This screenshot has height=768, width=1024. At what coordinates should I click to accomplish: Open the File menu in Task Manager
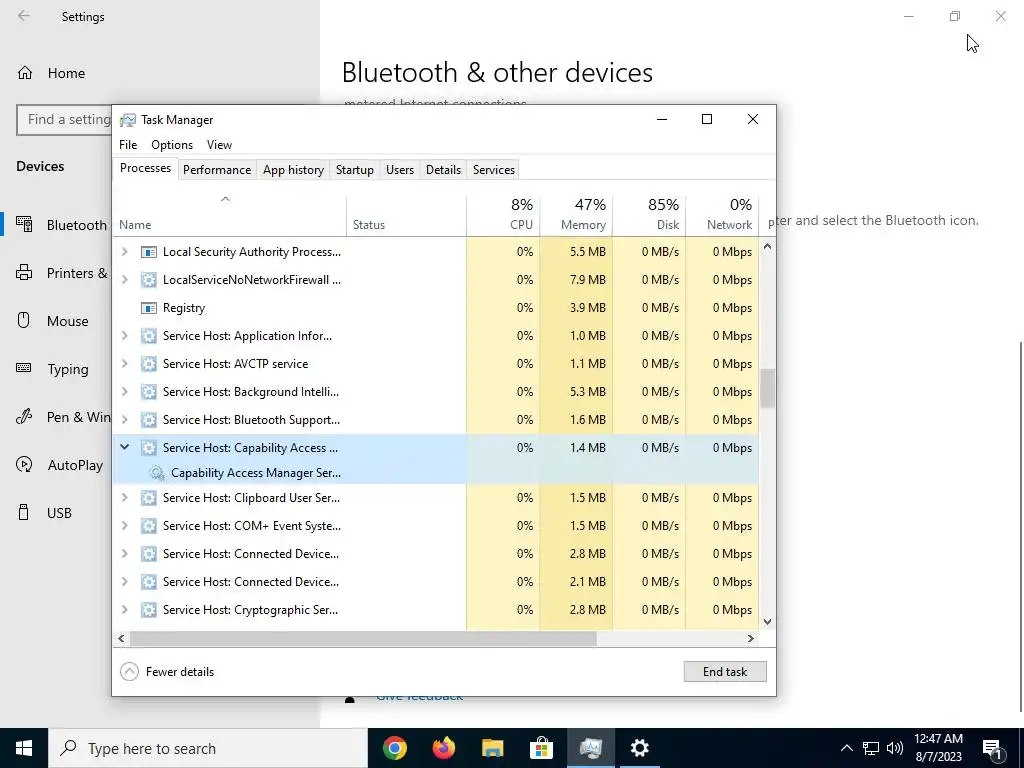tap(128, 145)
